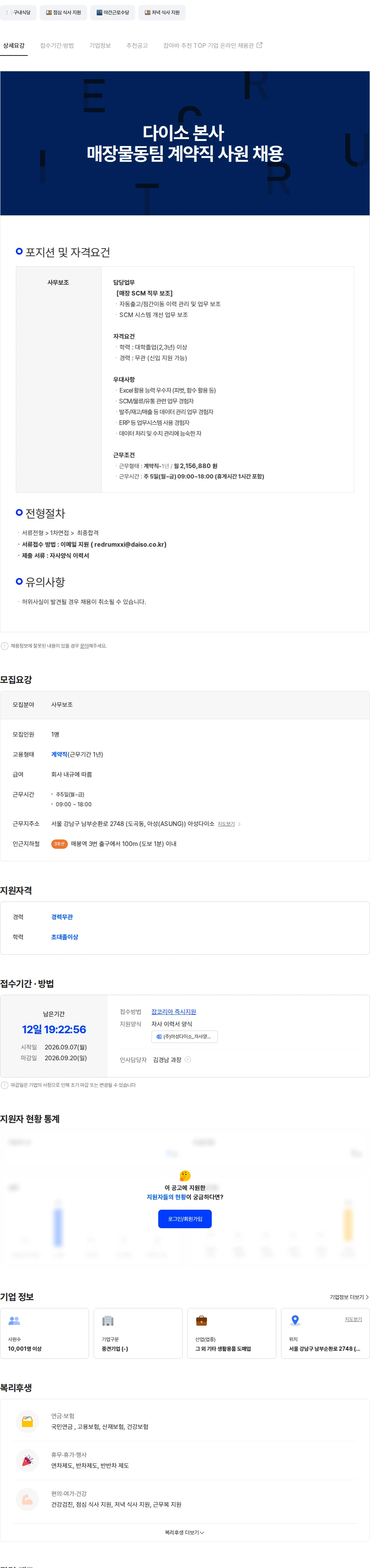Image resolution: width=370 pixels, height=1568 pixels.
Task: Click the 중견기업 (-) company type text
Action: [x=115, y=1349]
